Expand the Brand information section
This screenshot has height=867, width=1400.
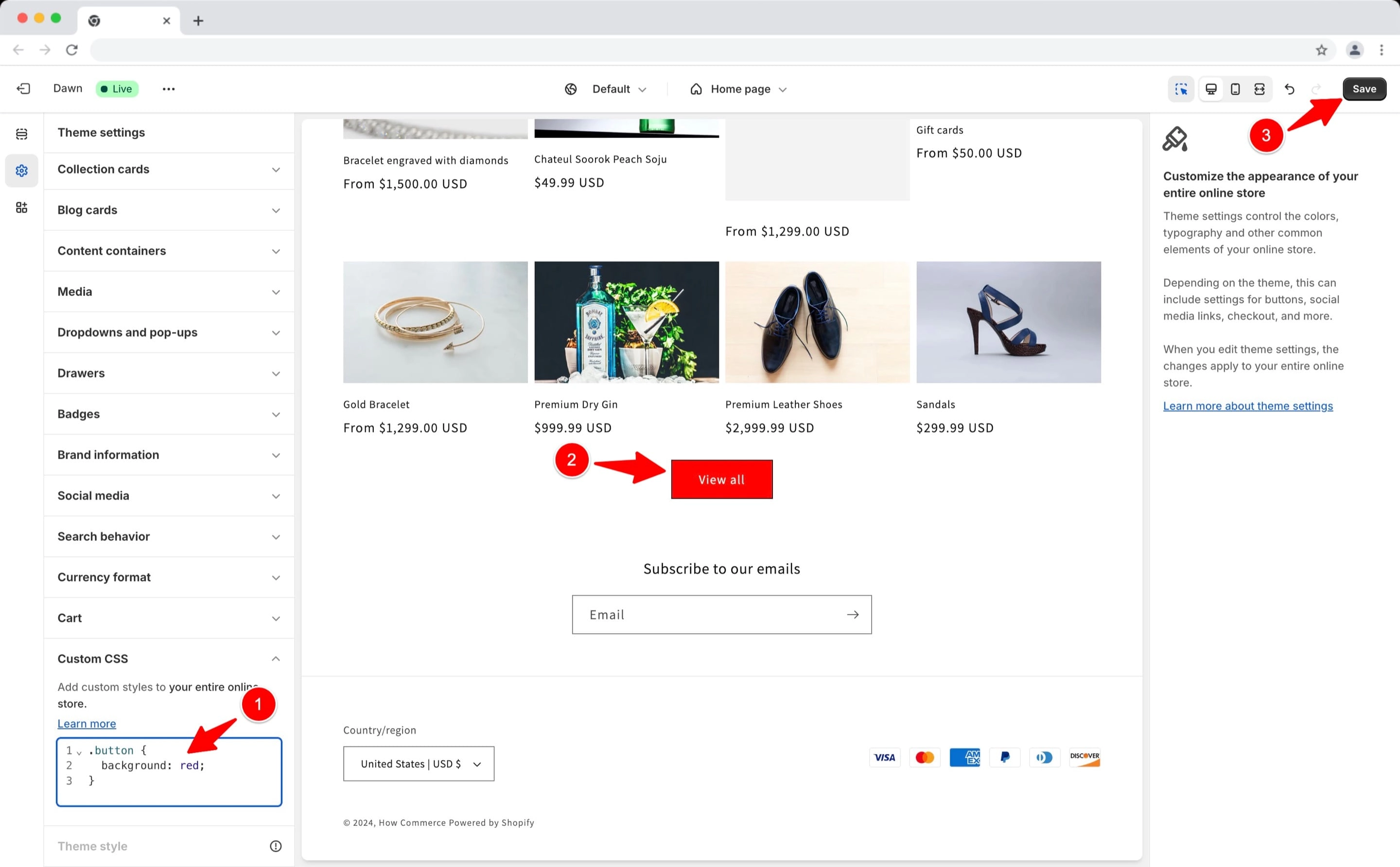click(169, 455)
